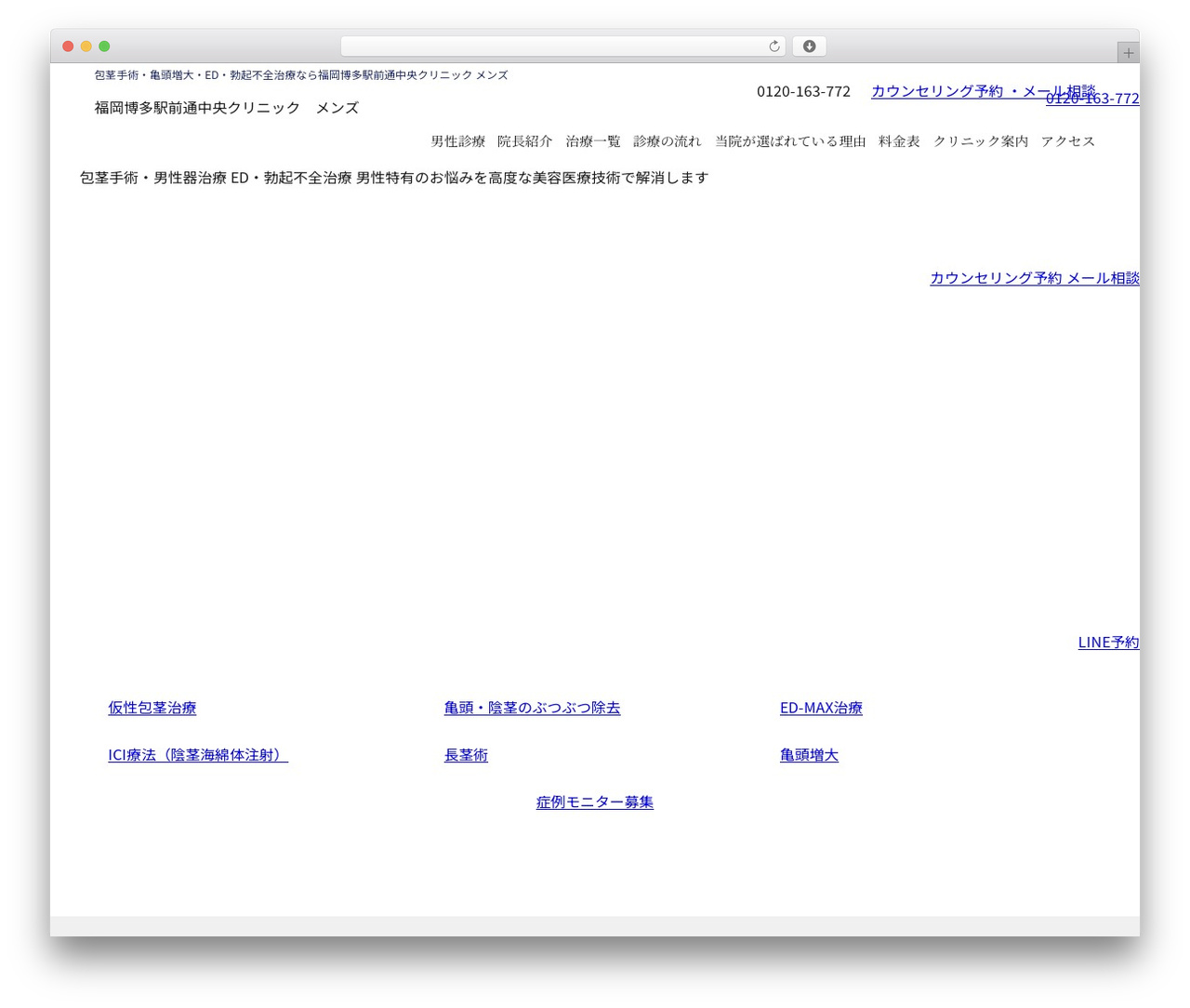Open the 仮性包茎治療 link
This screenshot has width=1190, height=1008.
[x=152, y=708]
